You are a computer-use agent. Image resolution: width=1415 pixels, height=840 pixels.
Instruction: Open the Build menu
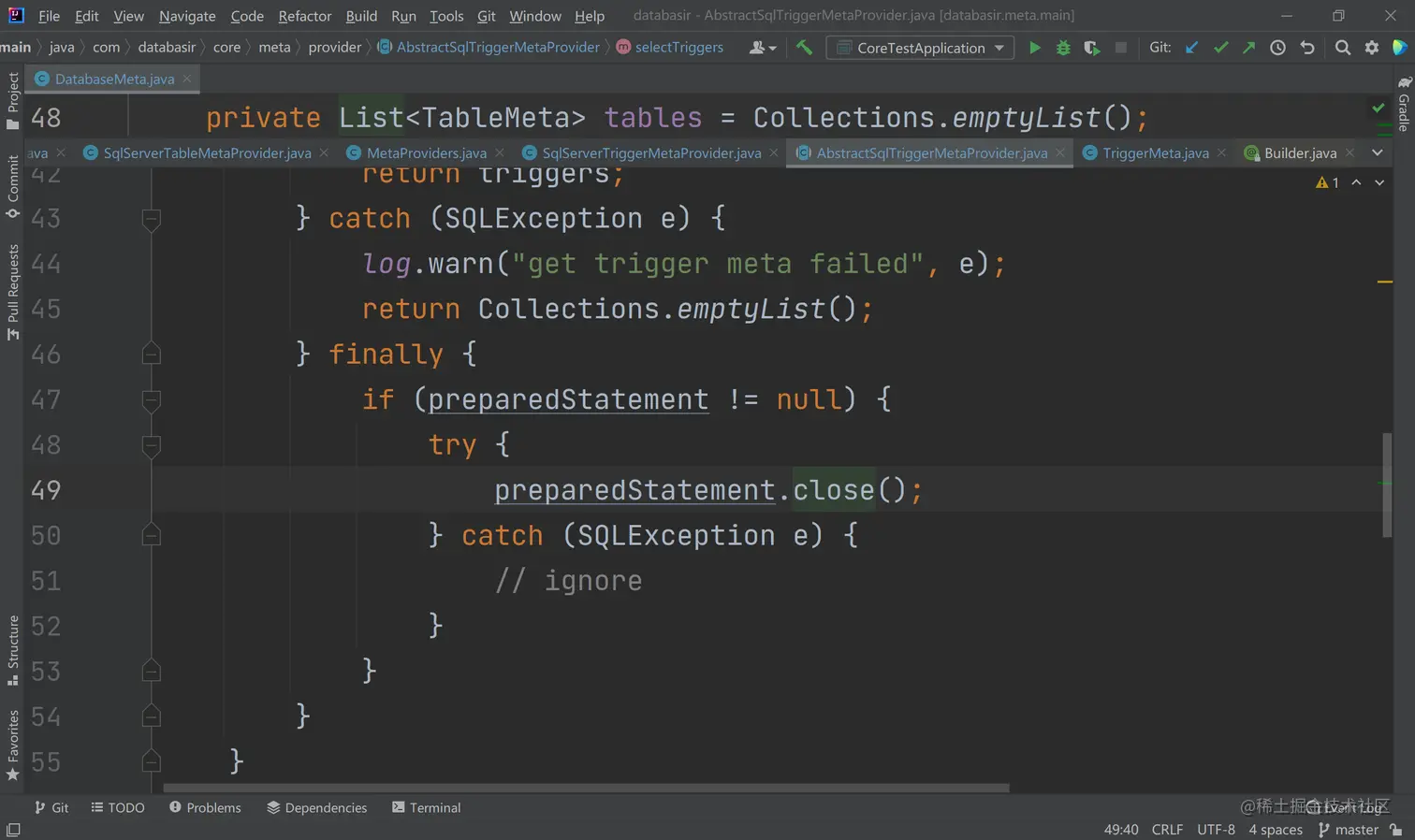pyautogui.click(x=361, y=16)
